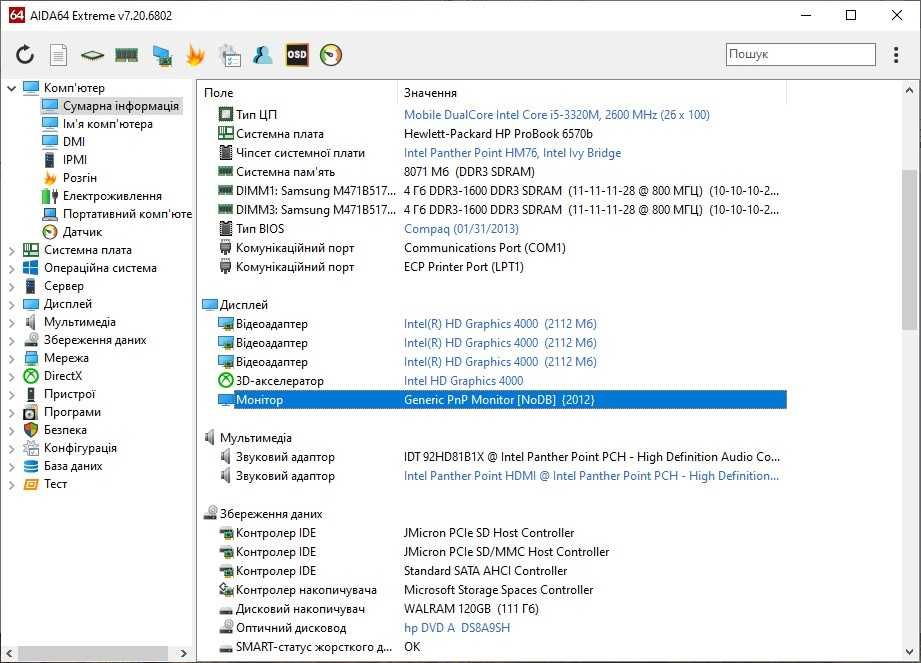Click the vertical scrollbar up arrow
This screenshot has height=663, width=921.
tap(909, 90)
